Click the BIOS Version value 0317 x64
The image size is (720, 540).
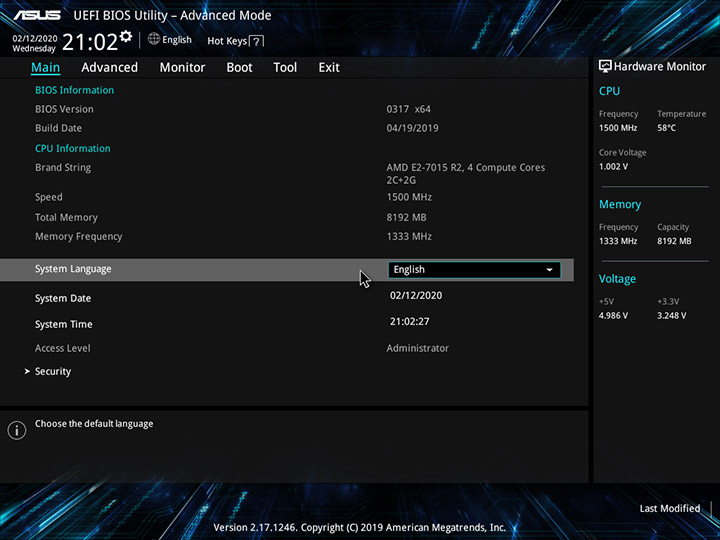click(x=408, y=109)
